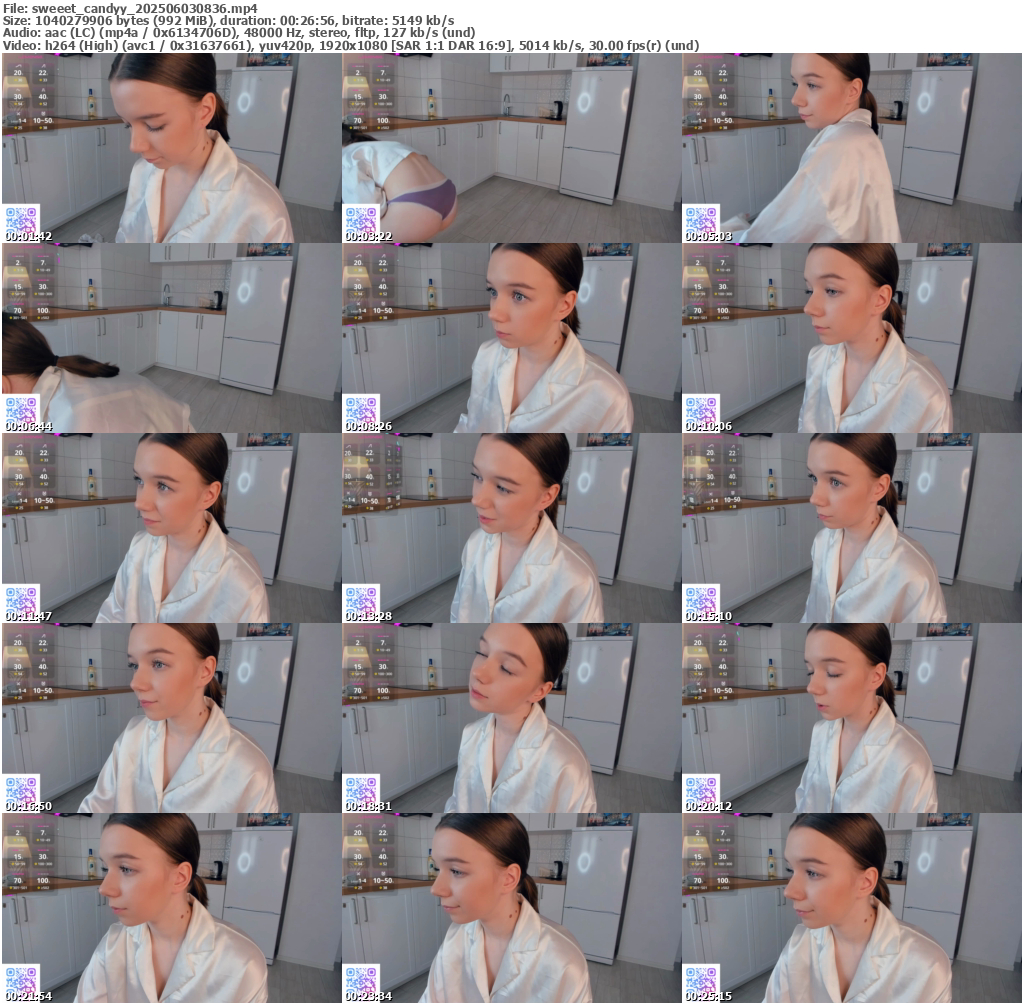Screen dimensions: 1024x1003
Task: Select the thumbnail at timestamp 00:25:15
Action: click(x=852, y=908)
